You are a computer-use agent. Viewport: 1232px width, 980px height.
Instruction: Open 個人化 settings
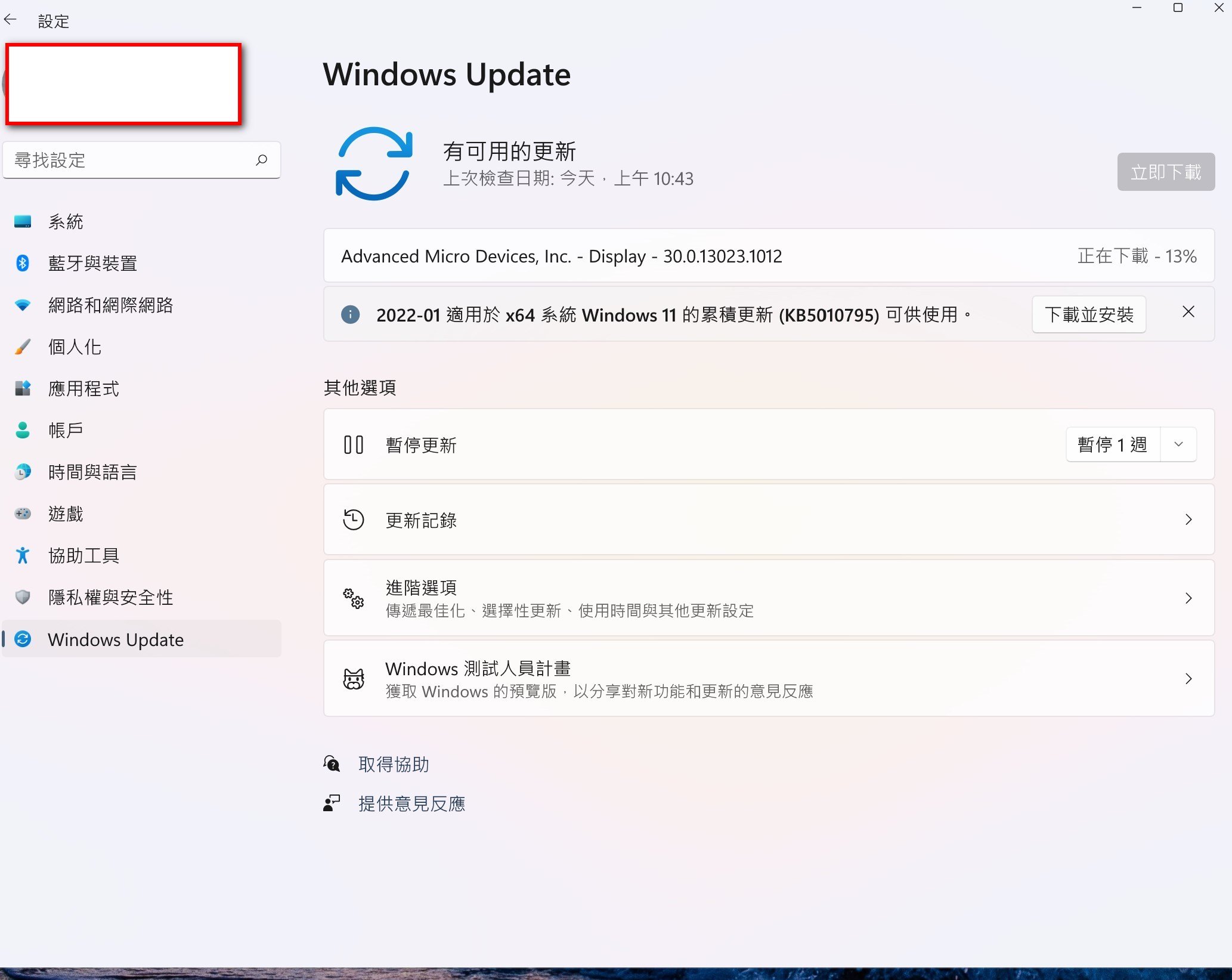(141, 347)
